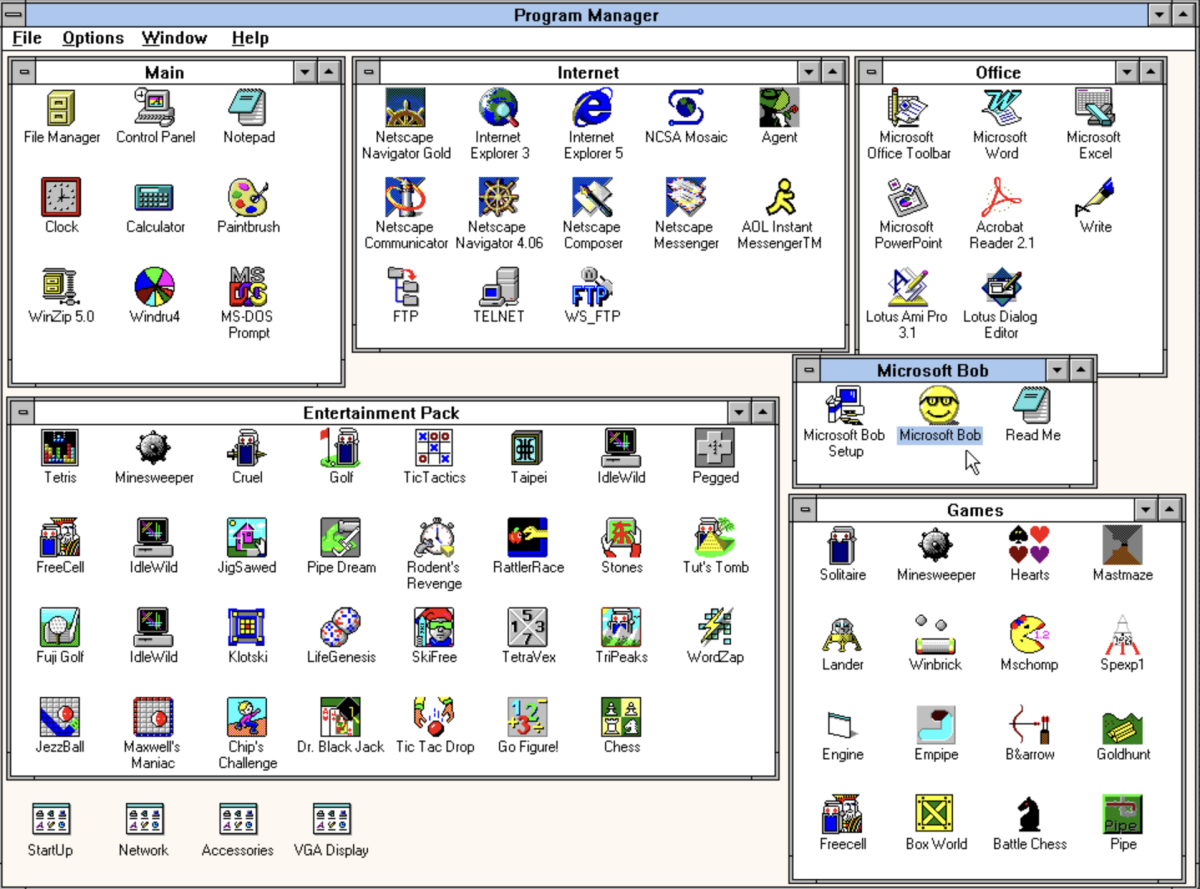Click Acrobat Reader 2.1 icon

(x=1001, y=198)
